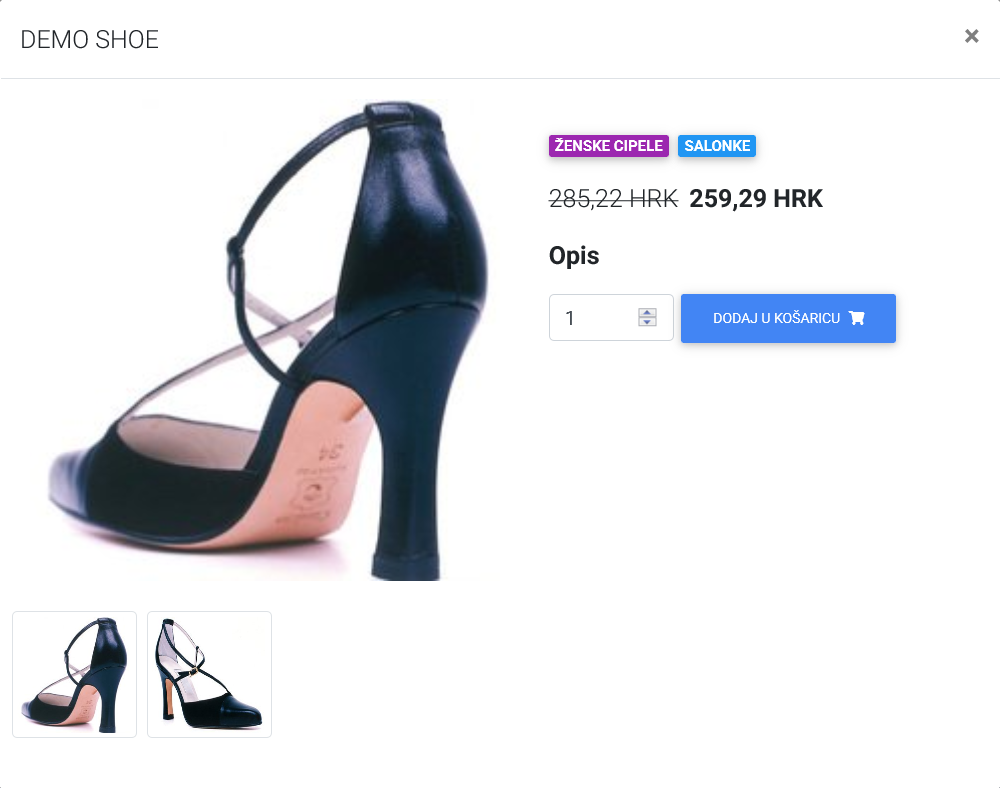Image resolution: width=1000 pixels, height=788 pixels.
Task: Increase quantity with the up arrow
Action: 647,312
